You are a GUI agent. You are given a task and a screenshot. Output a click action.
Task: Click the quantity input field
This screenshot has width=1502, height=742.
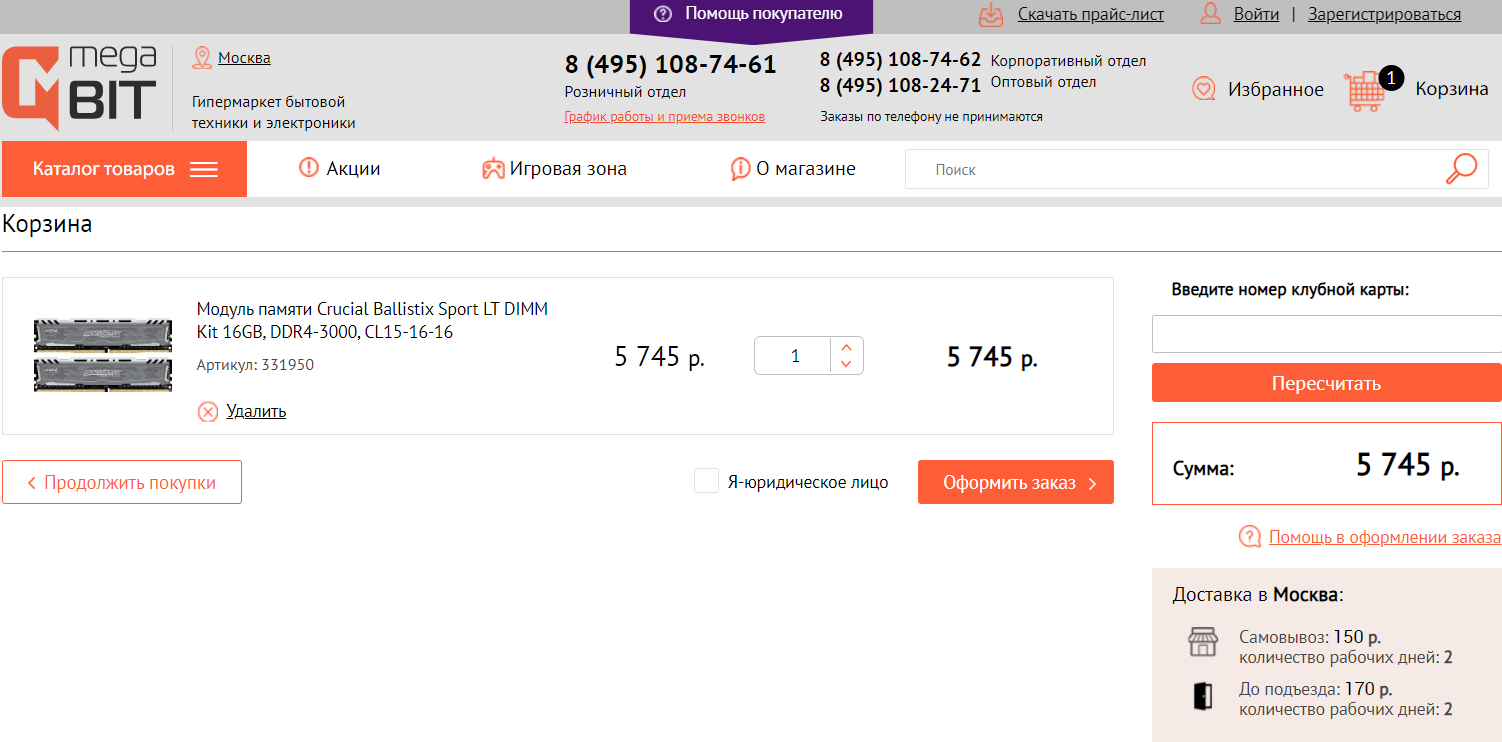point(794,356)
